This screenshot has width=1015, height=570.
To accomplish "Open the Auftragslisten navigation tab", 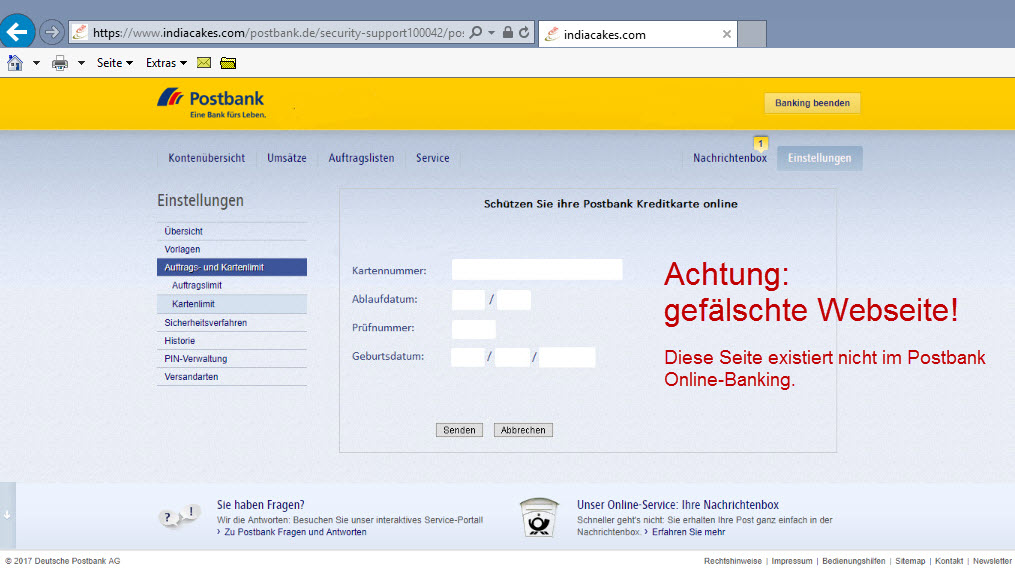I will (x=361, y=158).
